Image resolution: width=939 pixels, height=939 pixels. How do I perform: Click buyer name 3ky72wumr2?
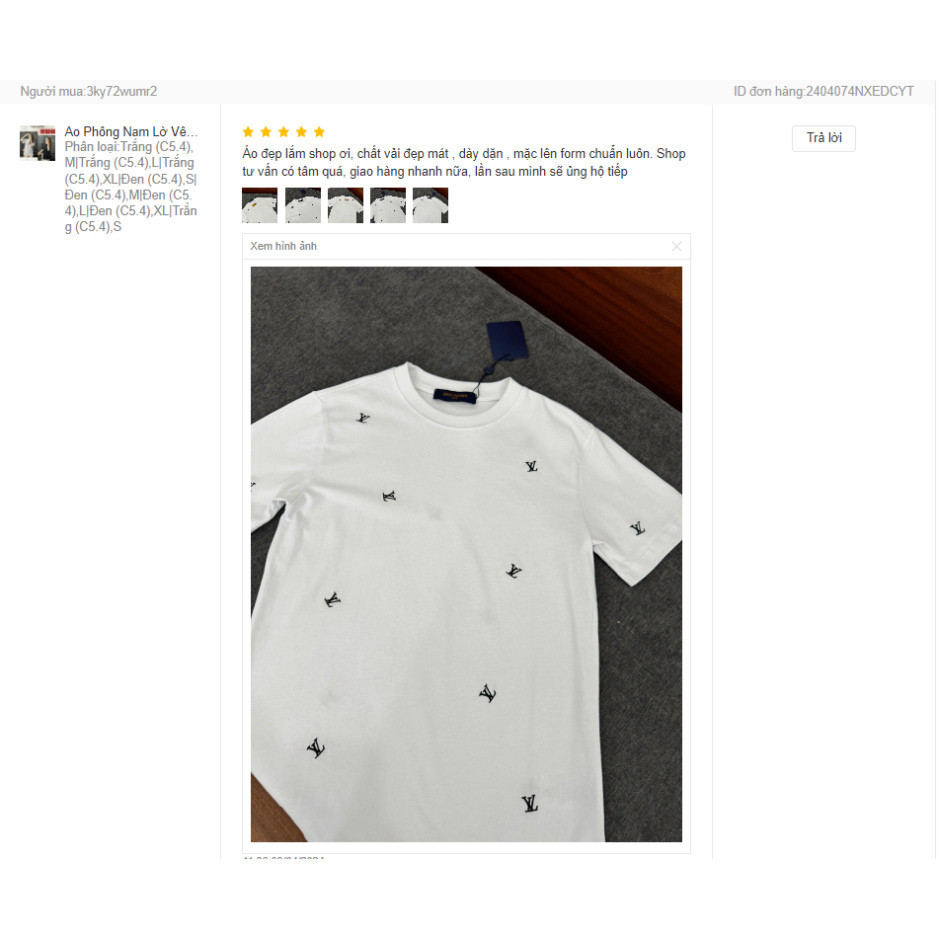[122, 92]
